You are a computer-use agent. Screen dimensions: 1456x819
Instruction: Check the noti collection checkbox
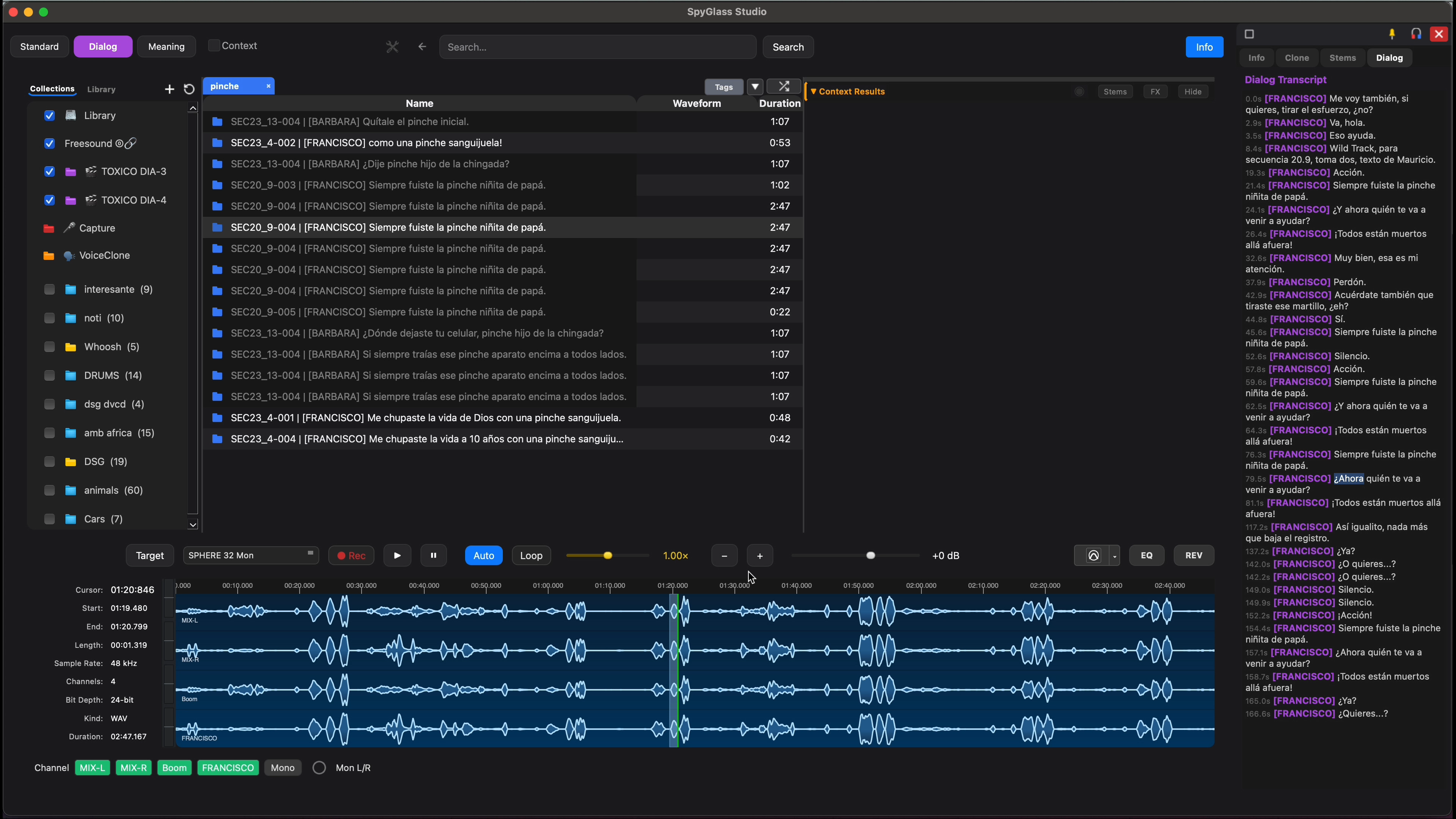50,318
